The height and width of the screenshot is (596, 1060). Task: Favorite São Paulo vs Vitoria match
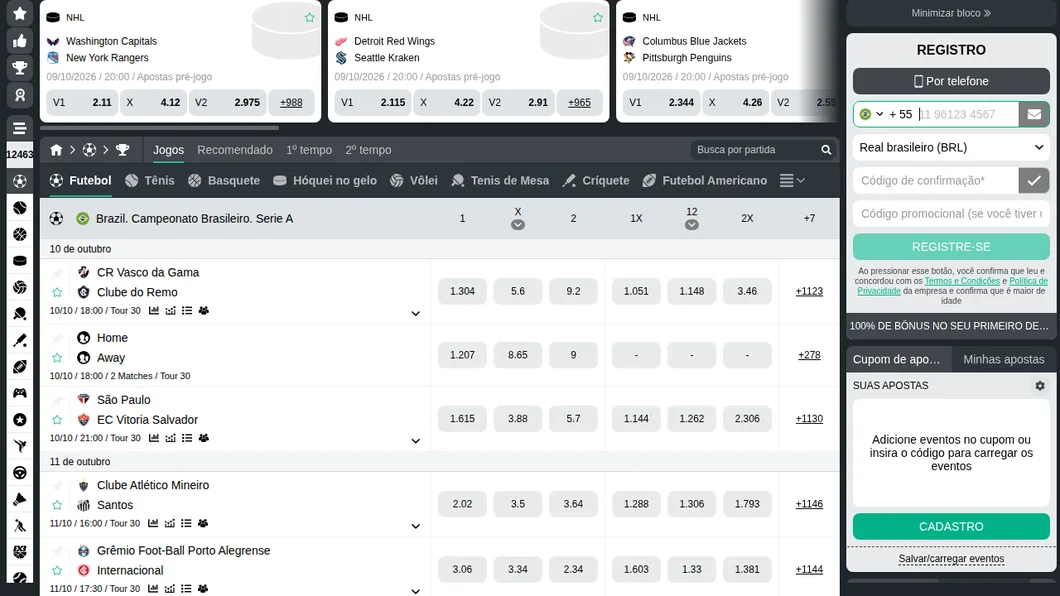tap(57, 420)
